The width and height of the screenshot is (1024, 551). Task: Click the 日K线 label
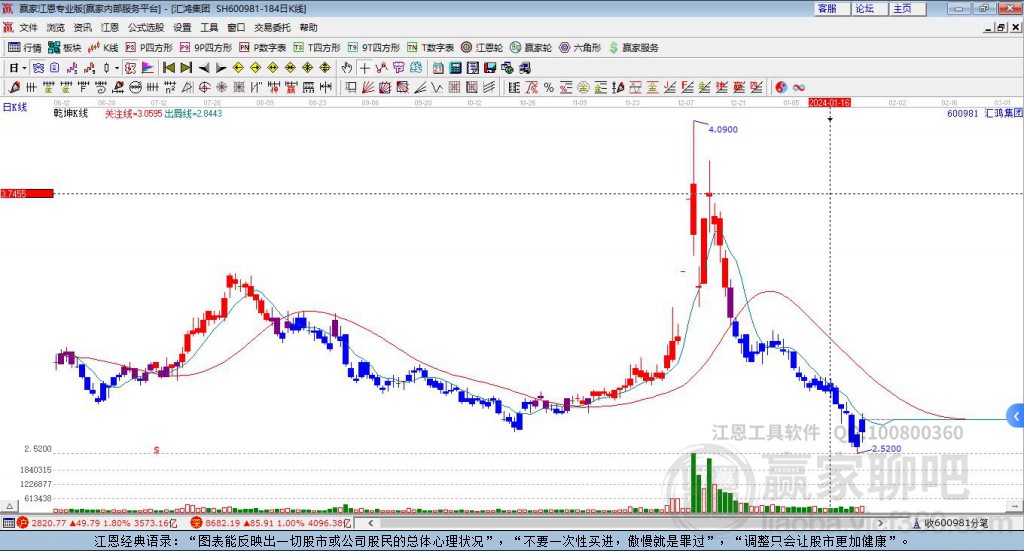[15, 107]
